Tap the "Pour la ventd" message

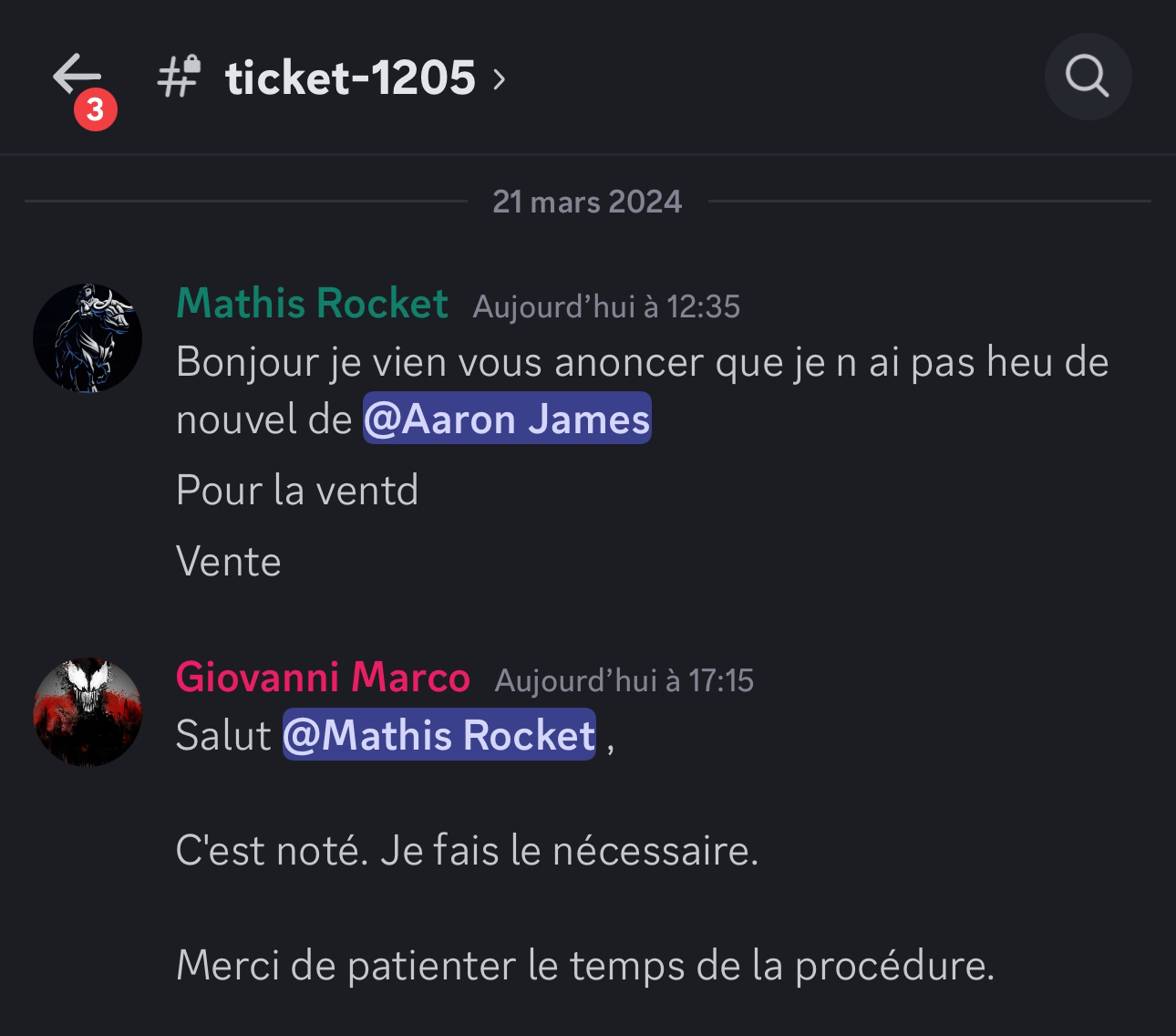297,491
